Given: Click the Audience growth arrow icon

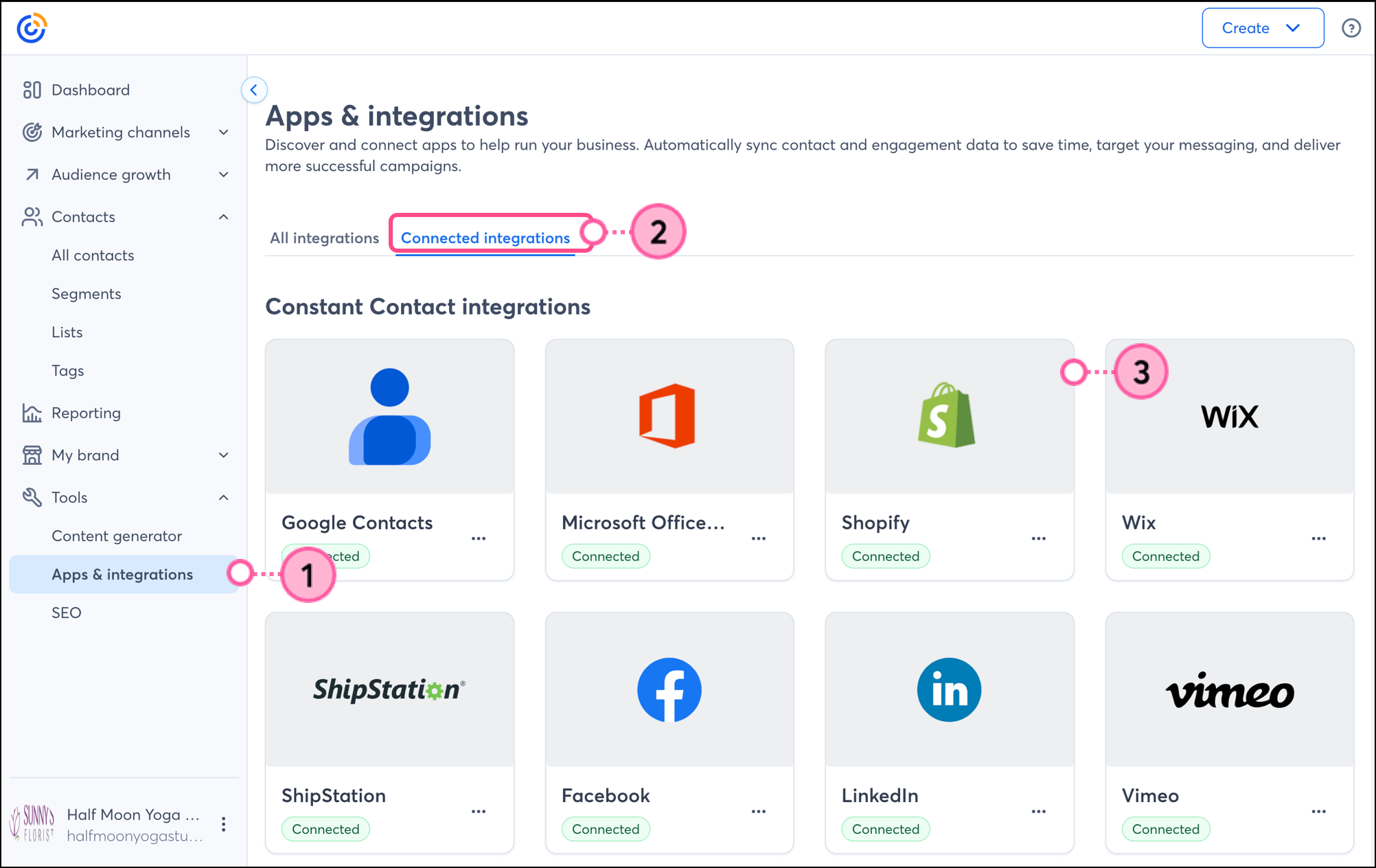Looking at the screenshot, I should pos(32,174).
